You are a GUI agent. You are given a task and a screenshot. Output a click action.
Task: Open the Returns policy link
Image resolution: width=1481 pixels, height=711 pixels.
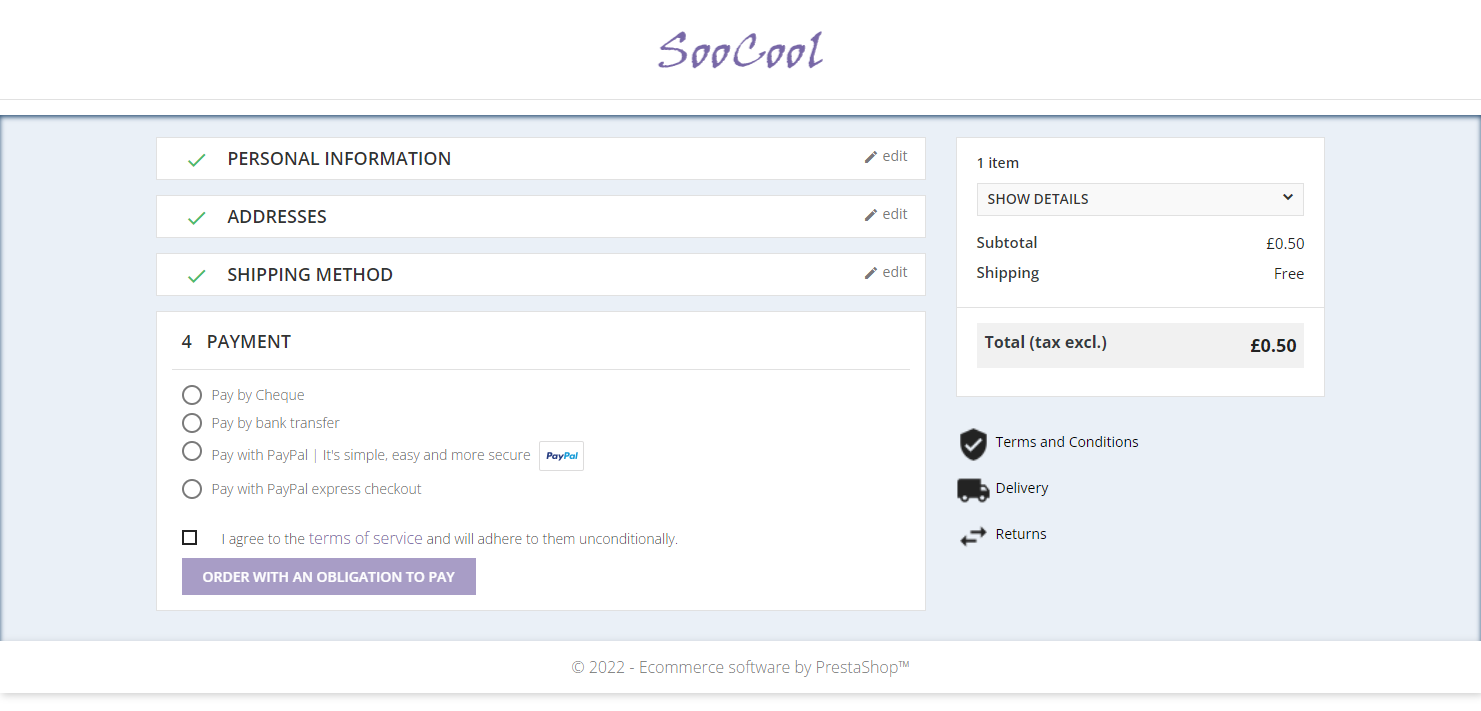1021,534
